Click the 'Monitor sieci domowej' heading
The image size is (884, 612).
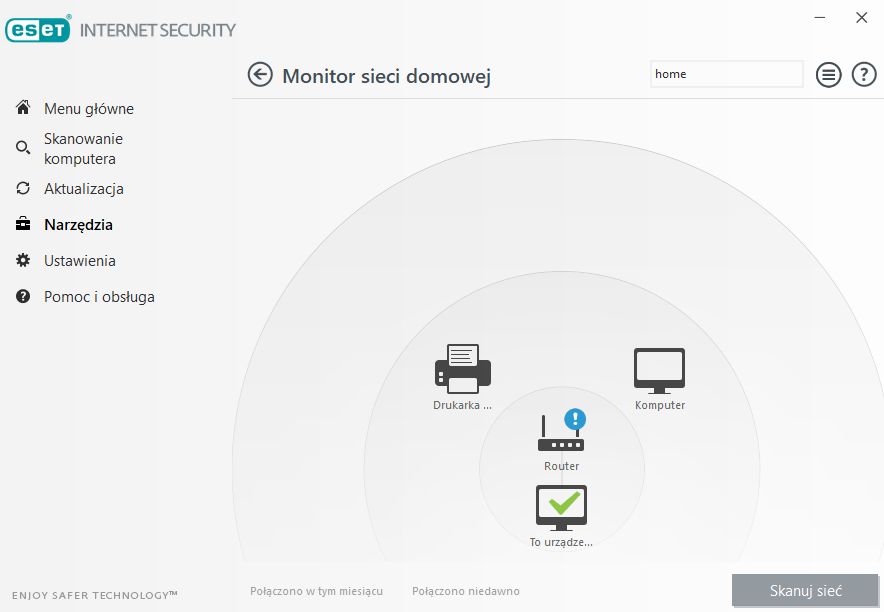point(387,76)
